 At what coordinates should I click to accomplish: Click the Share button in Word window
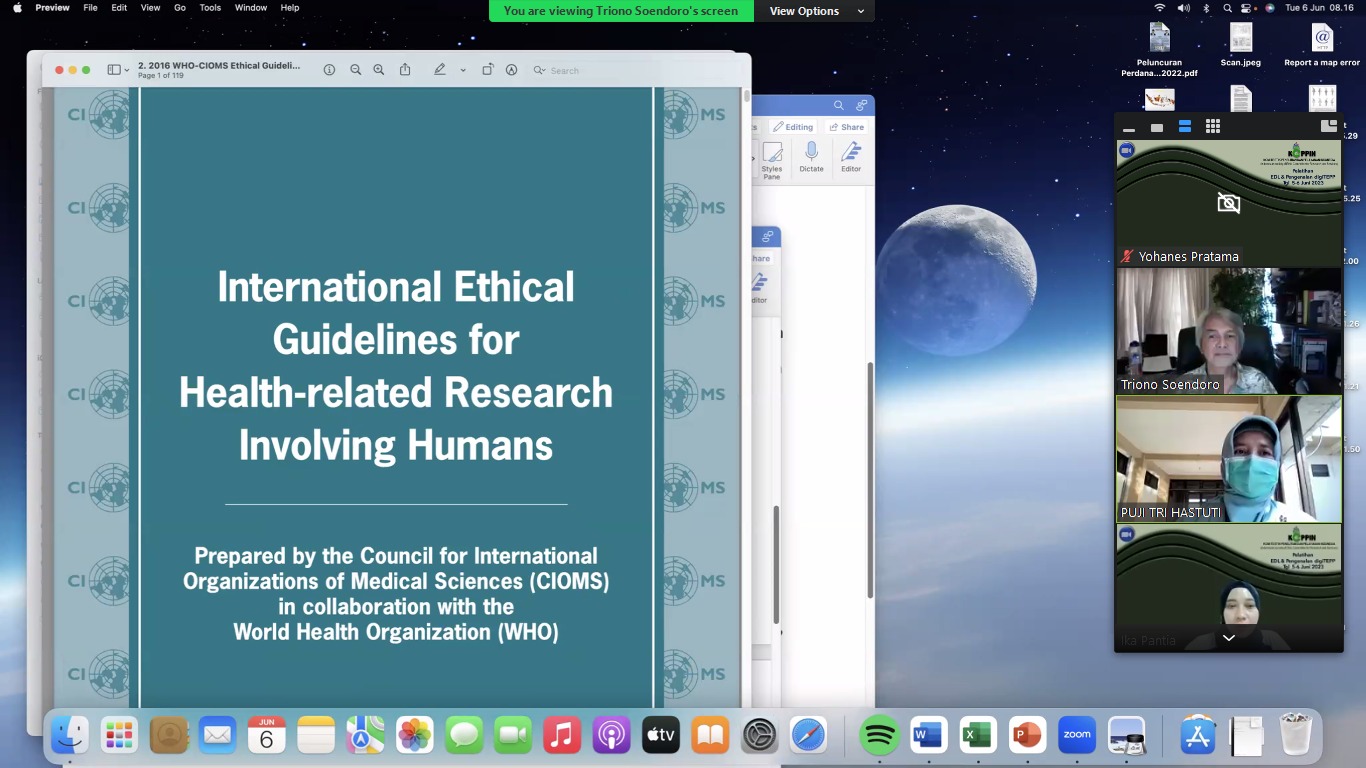tap(847, 127)
